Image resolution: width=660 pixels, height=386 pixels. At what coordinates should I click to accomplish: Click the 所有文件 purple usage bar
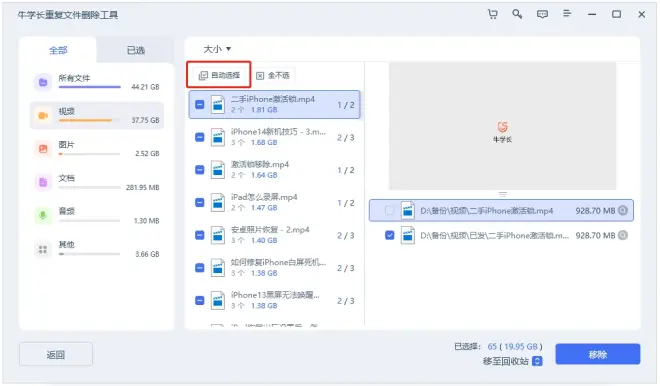90,87
